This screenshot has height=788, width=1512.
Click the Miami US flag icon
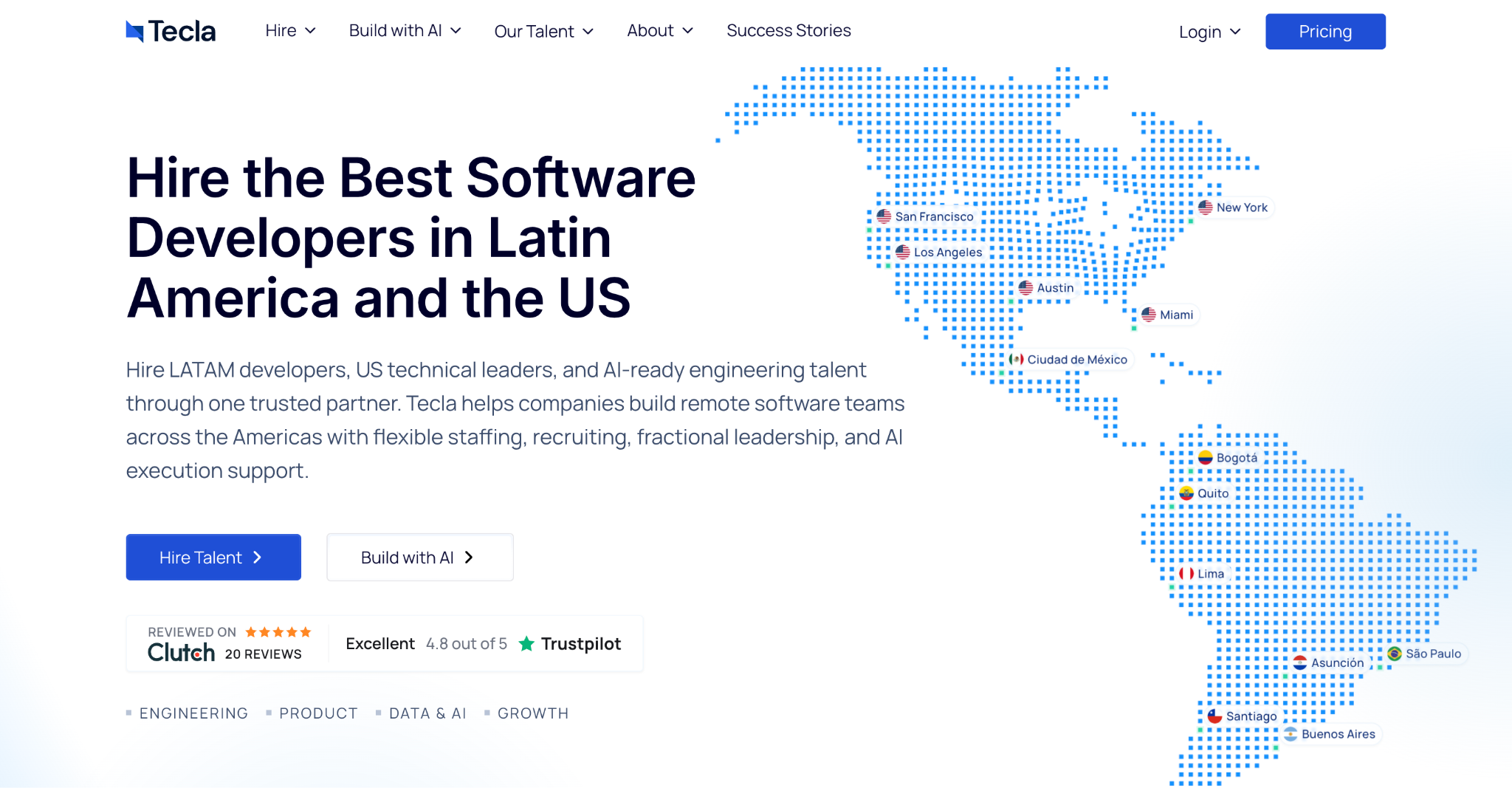1149,315
